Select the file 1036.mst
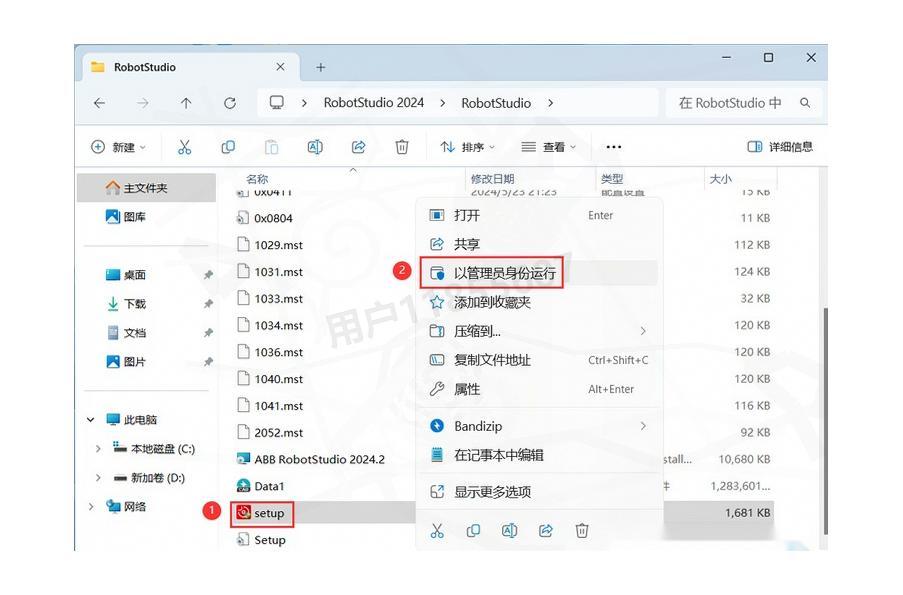 click(x=271, y=352)
